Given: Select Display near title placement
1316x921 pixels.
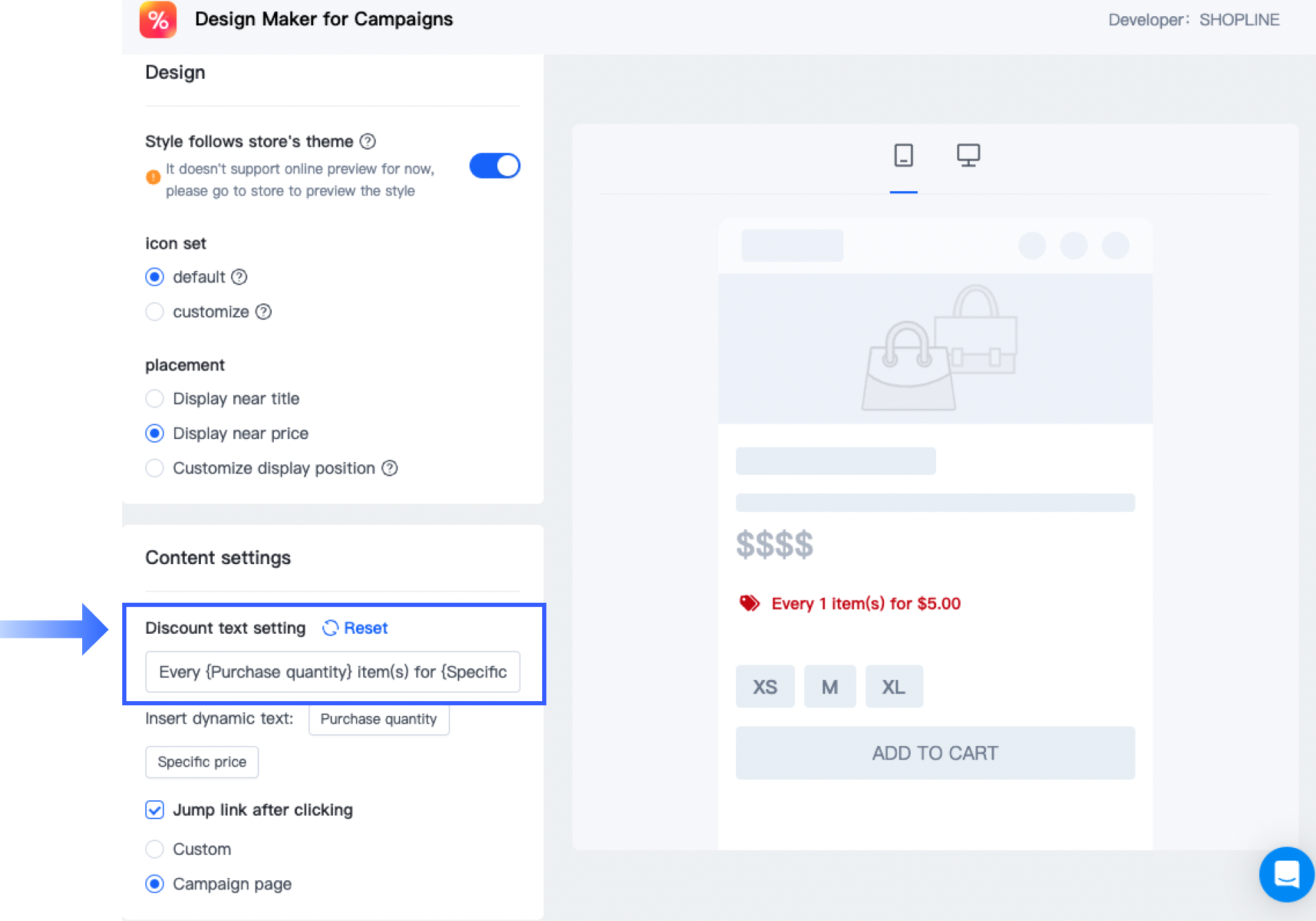Looking at the screenshot, I should click(154, 399).
